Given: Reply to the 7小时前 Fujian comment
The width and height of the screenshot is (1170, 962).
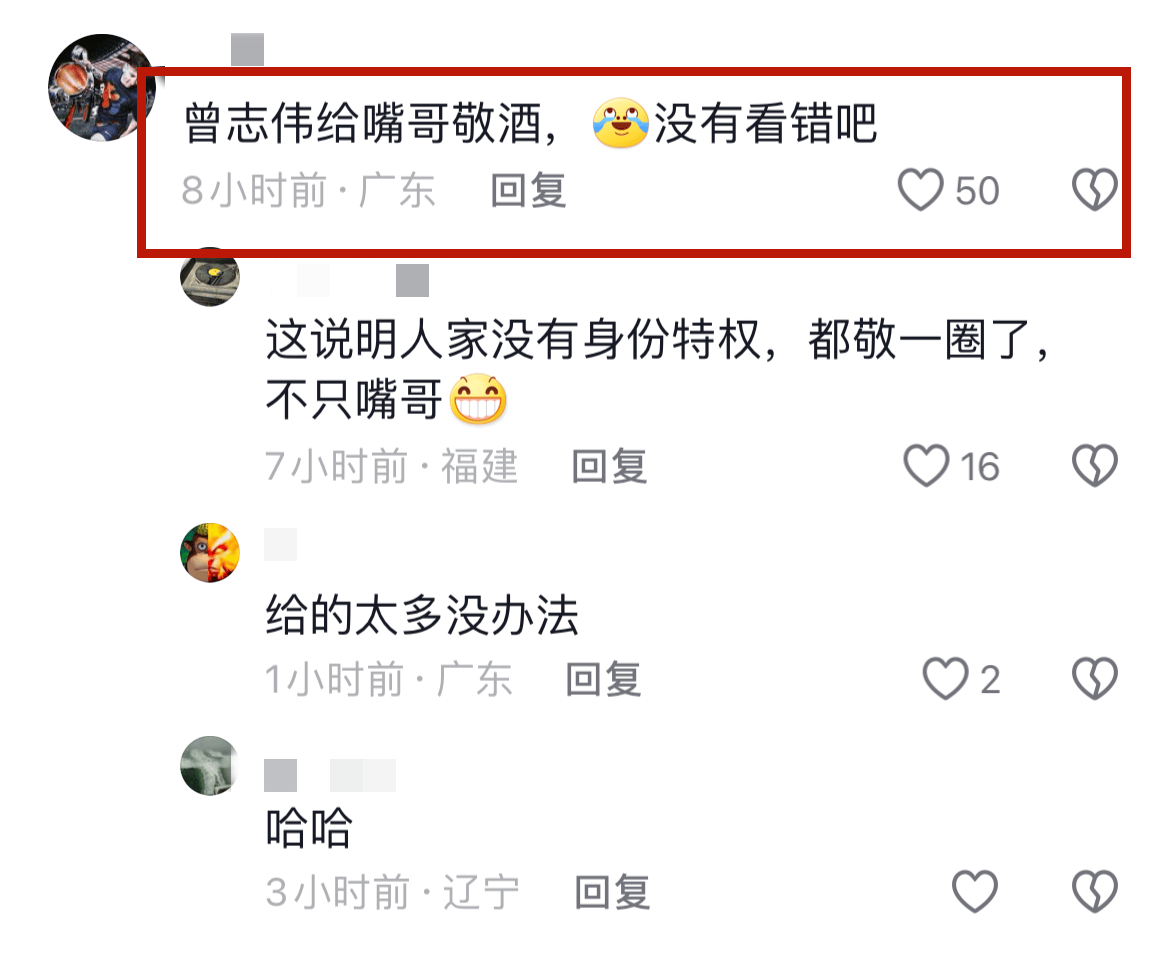Looking at the screenshot, I should pyautogui.click(x=609, y=466).
